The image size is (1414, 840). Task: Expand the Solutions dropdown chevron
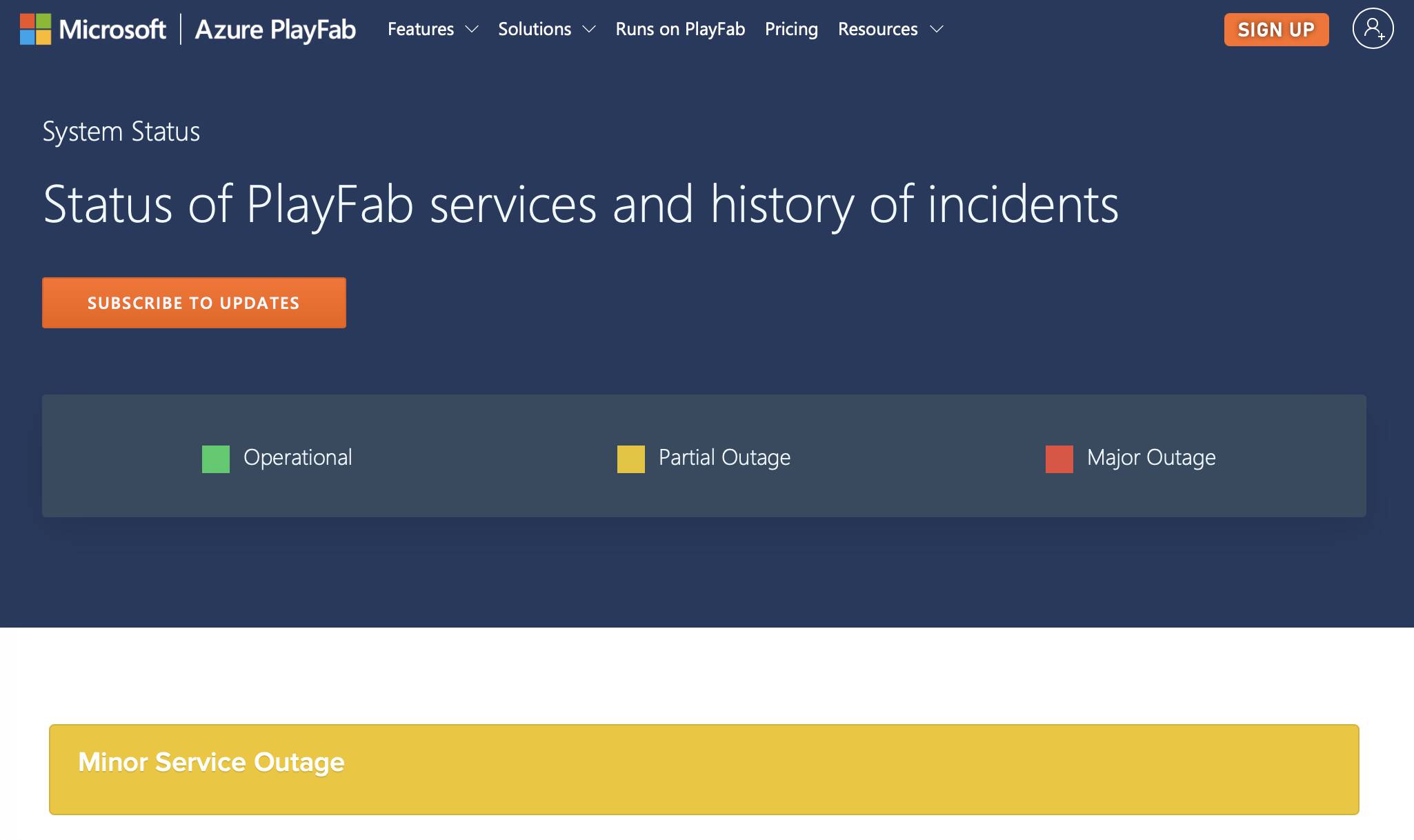point(588,30)
